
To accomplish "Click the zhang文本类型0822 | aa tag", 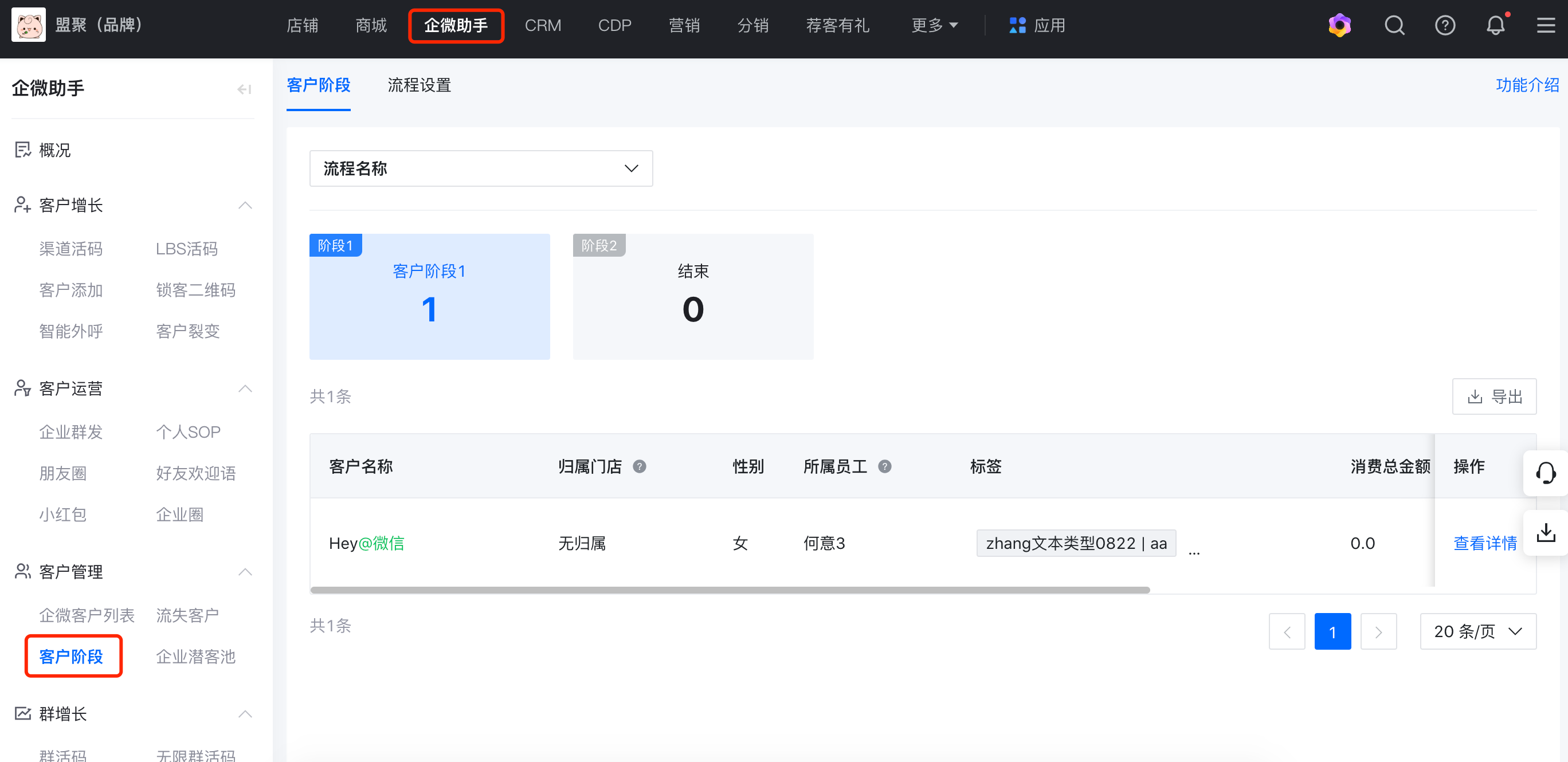I will click(1076, 543).
